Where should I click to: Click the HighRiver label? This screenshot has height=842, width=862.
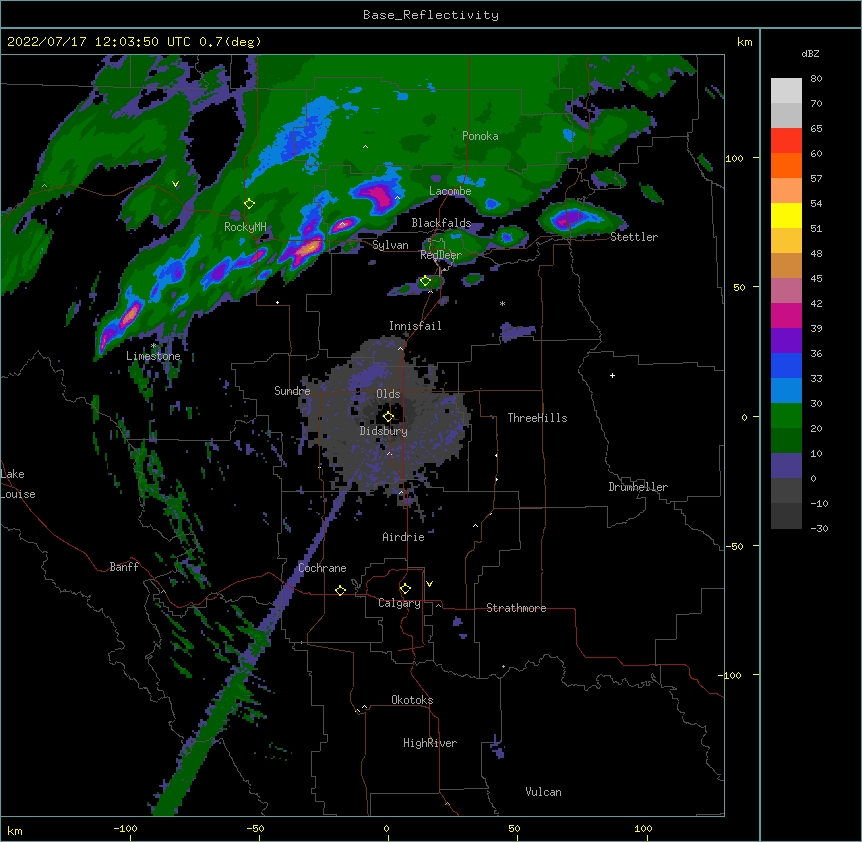(x=430, y=743)
